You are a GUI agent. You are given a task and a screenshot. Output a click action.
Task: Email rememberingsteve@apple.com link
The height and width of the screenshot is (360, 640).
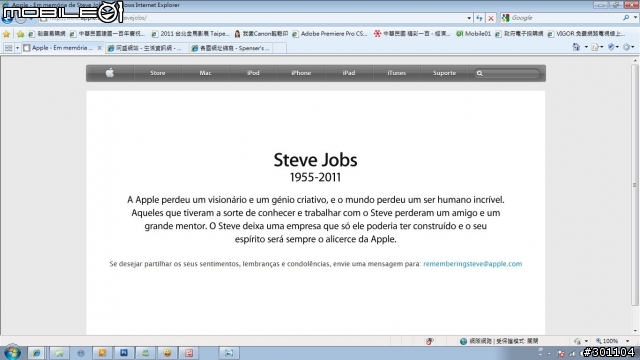point(473,264)
